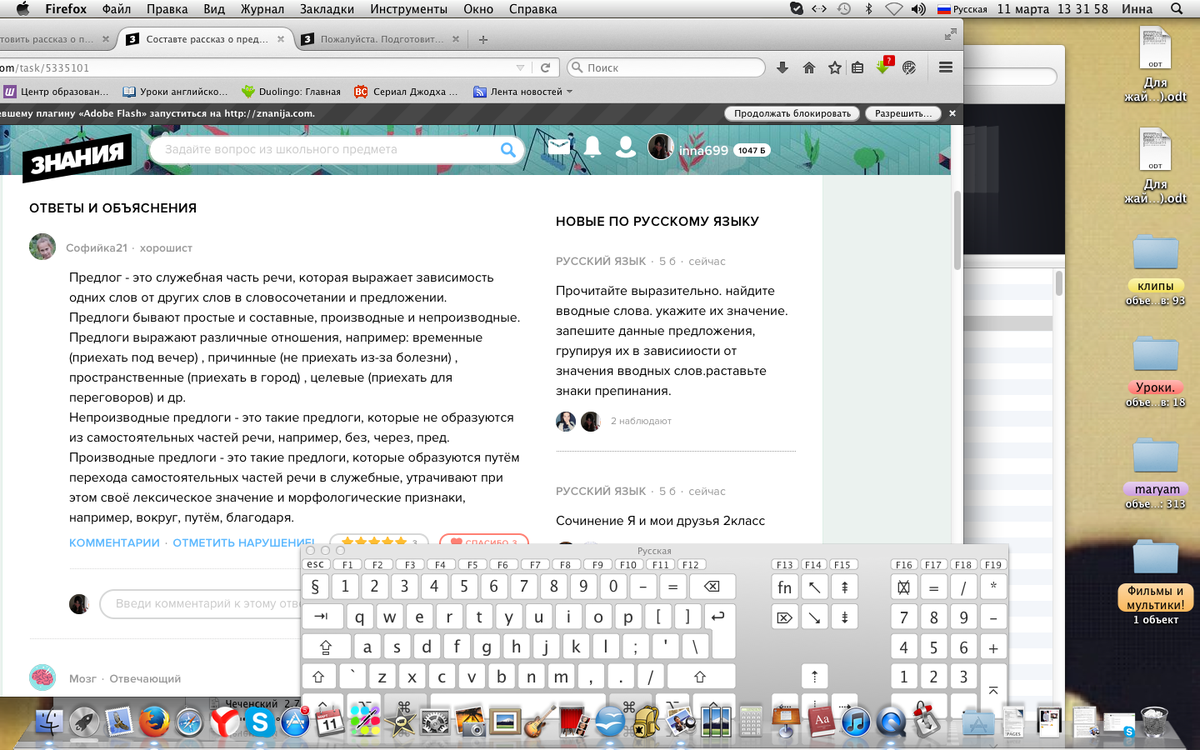Open QuickTime Player in the Dock
The height and width of the screenshot is (750, 1200).
(890, 721)
